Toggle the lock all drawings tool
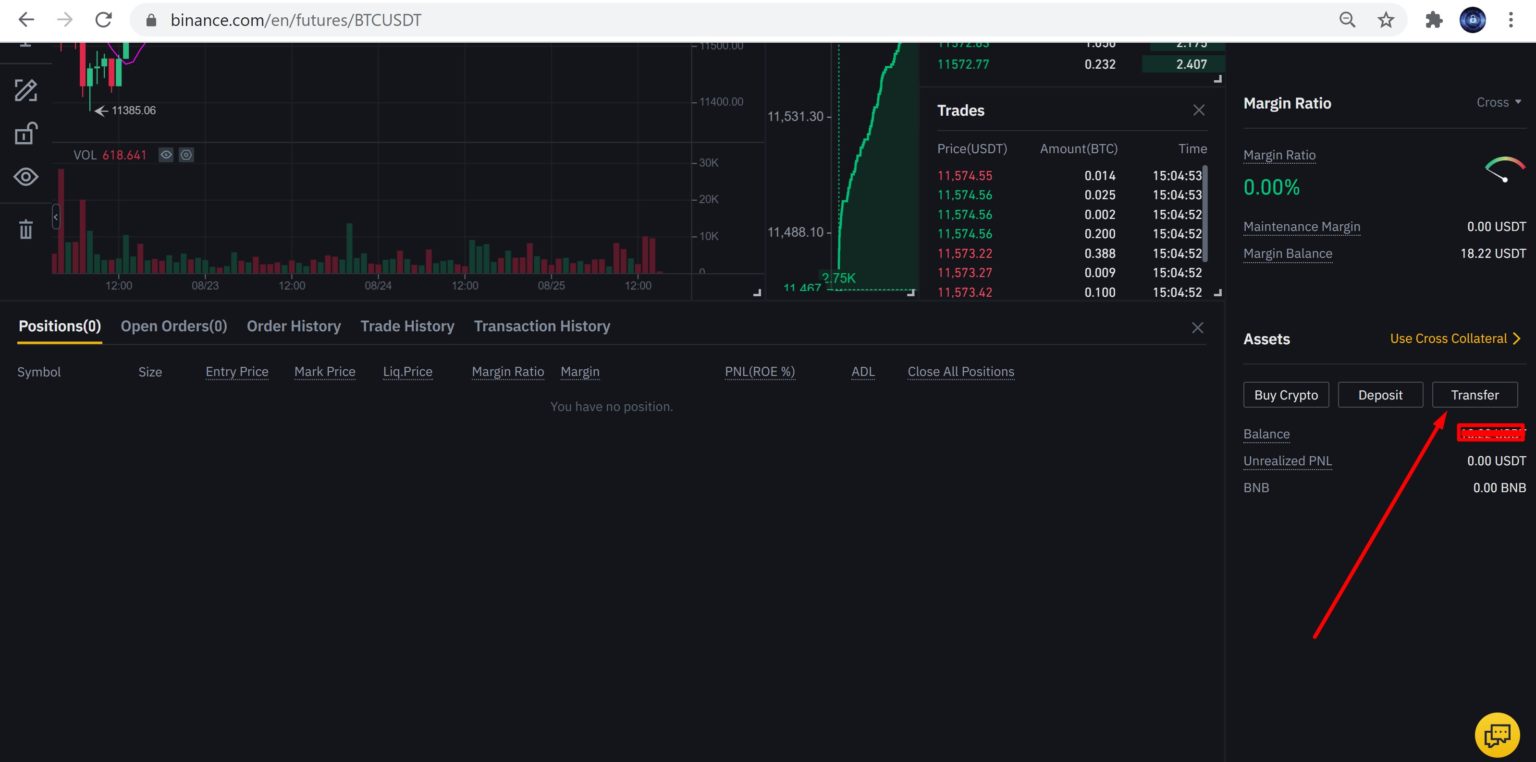 click(x=26, y=133)
